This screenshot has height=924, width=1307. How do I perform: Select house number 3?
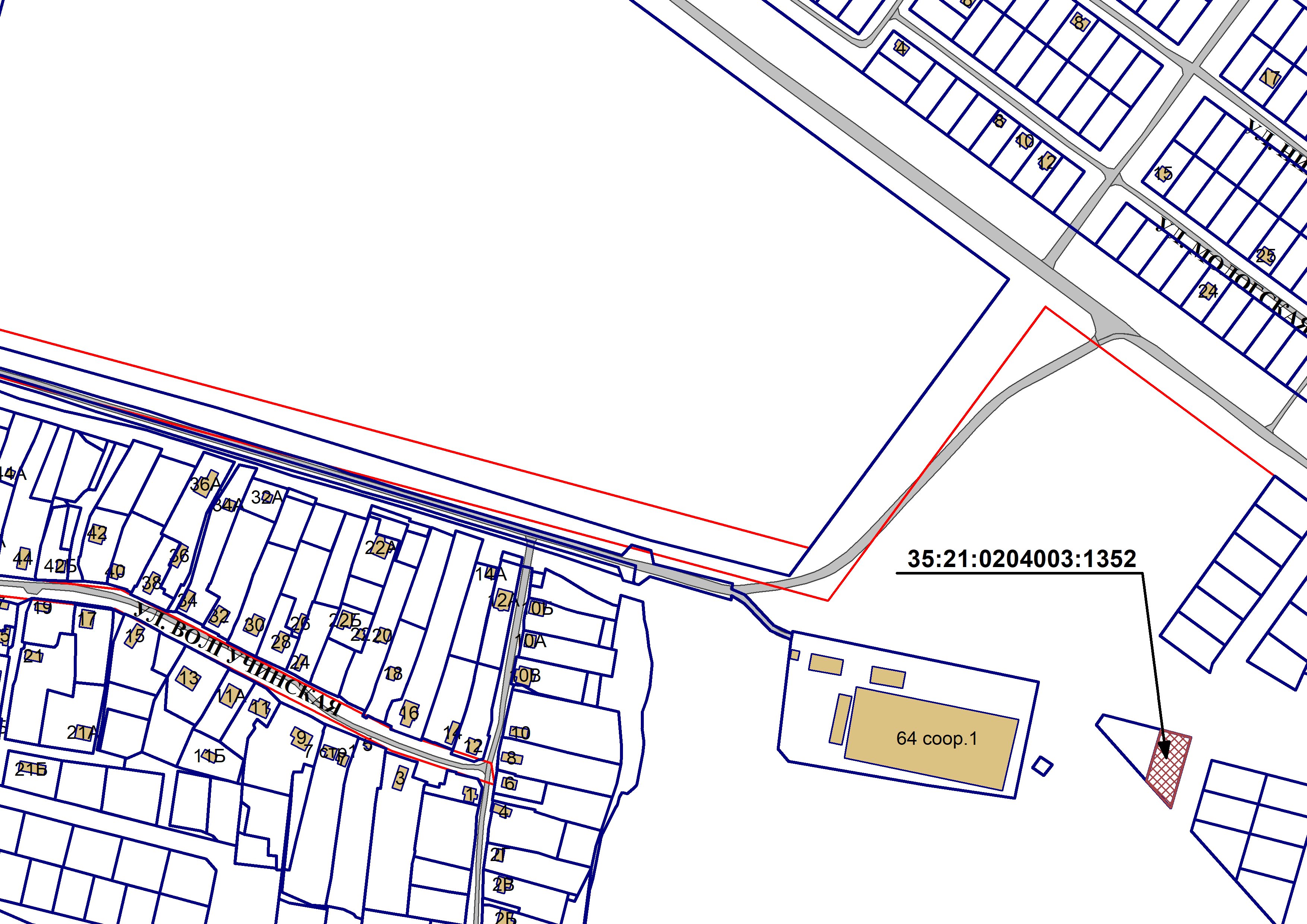pos(400,777)
